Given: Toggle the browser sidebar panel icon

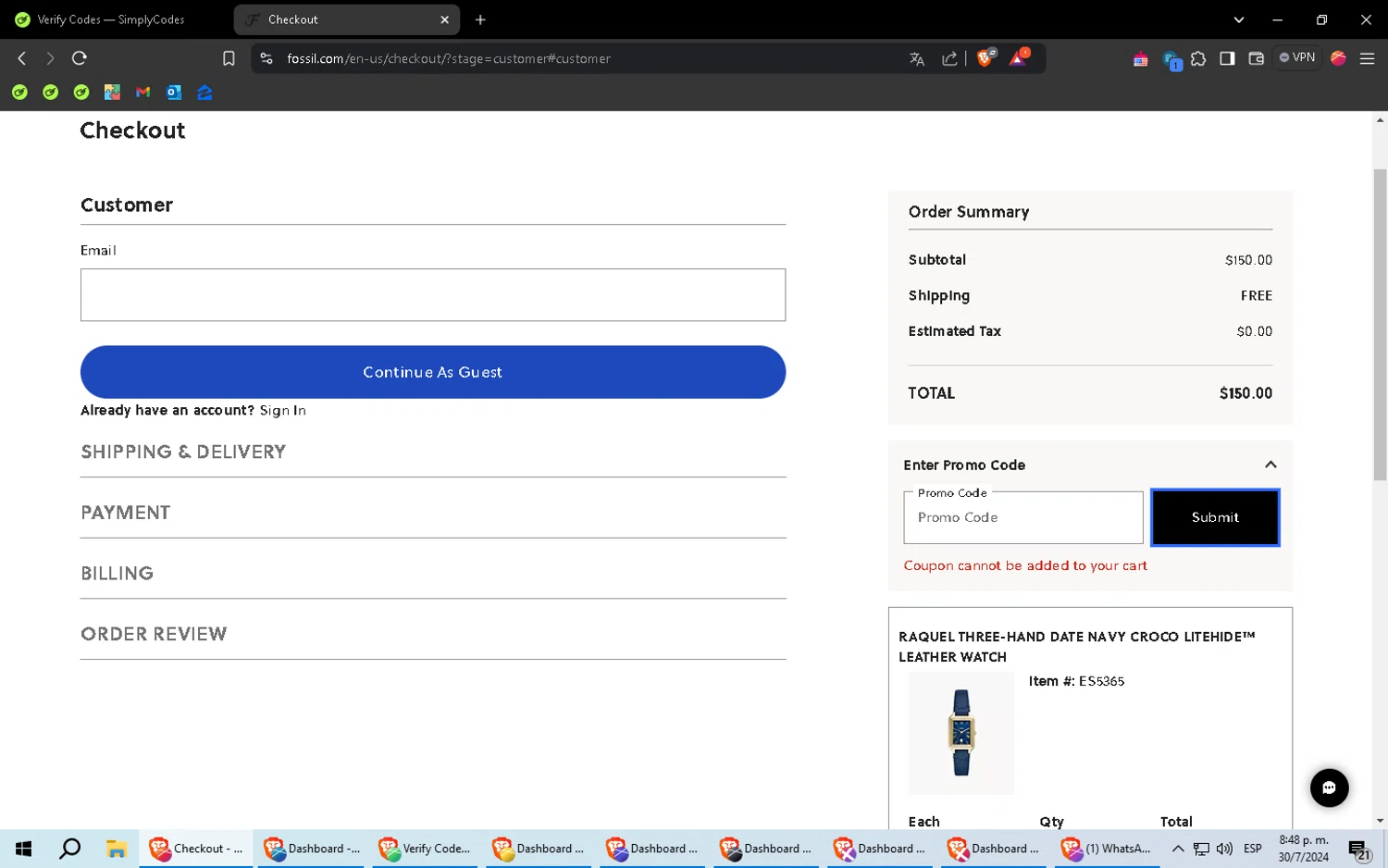Looking at the screenshot, I should tap(1227, 58).
